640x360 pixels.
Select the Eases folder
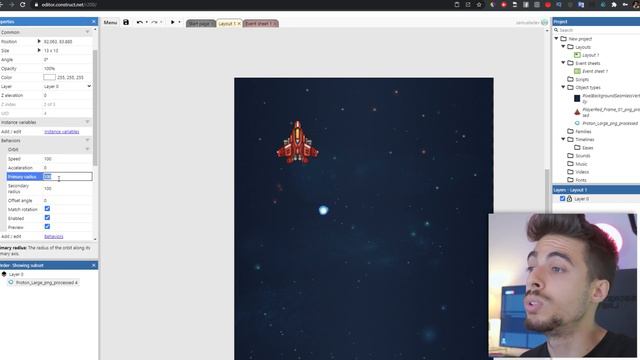(587, 148)
